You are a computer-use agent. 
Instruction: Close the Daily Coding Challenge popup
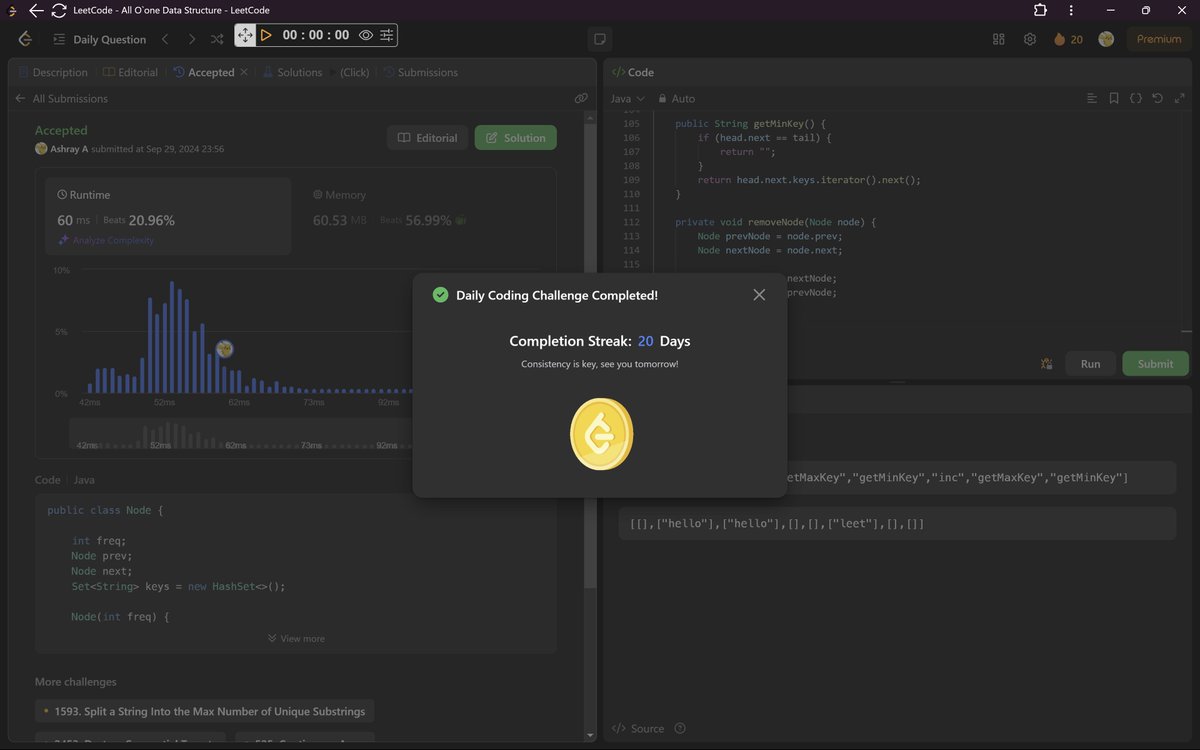[759, 295]
